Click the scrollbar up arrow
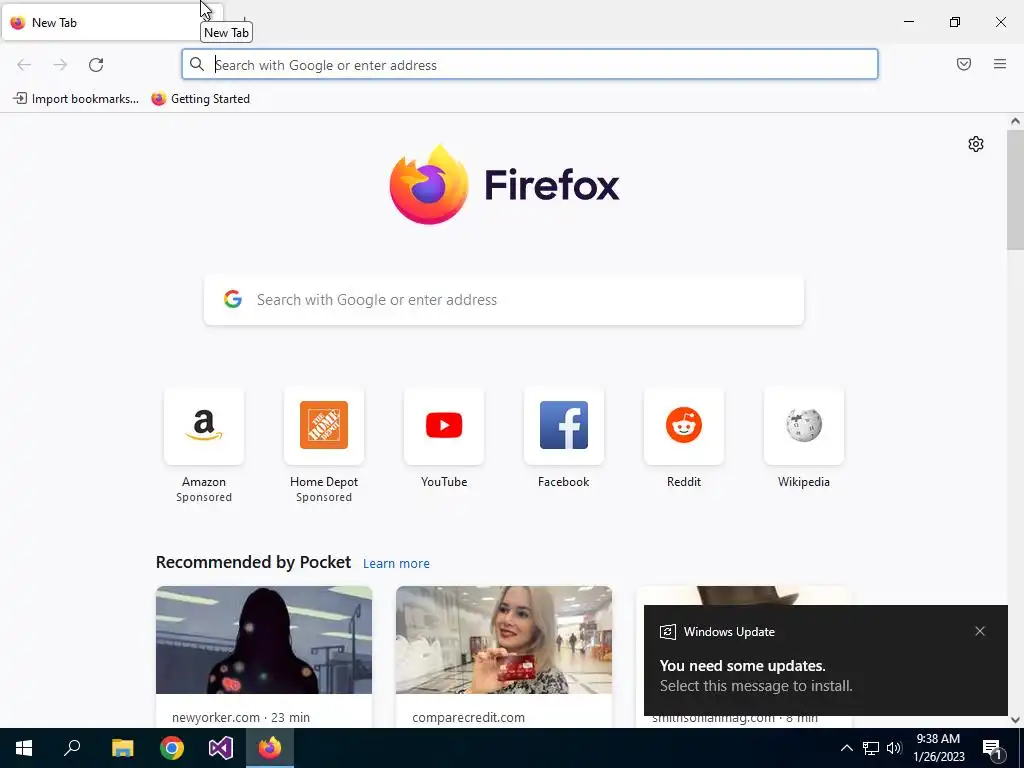 pyautogui.click(x=1015, y=121)
